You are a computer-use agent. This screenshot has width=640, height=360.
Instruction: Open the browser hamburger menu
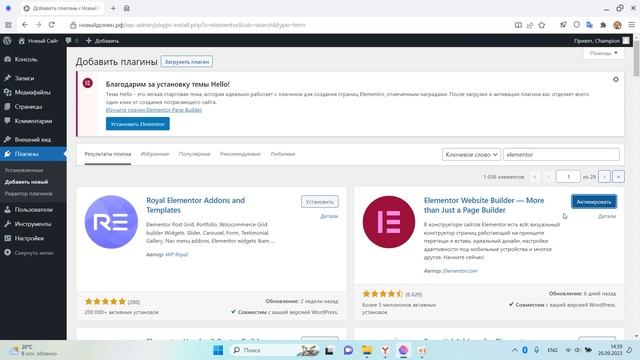click(631, 25)
